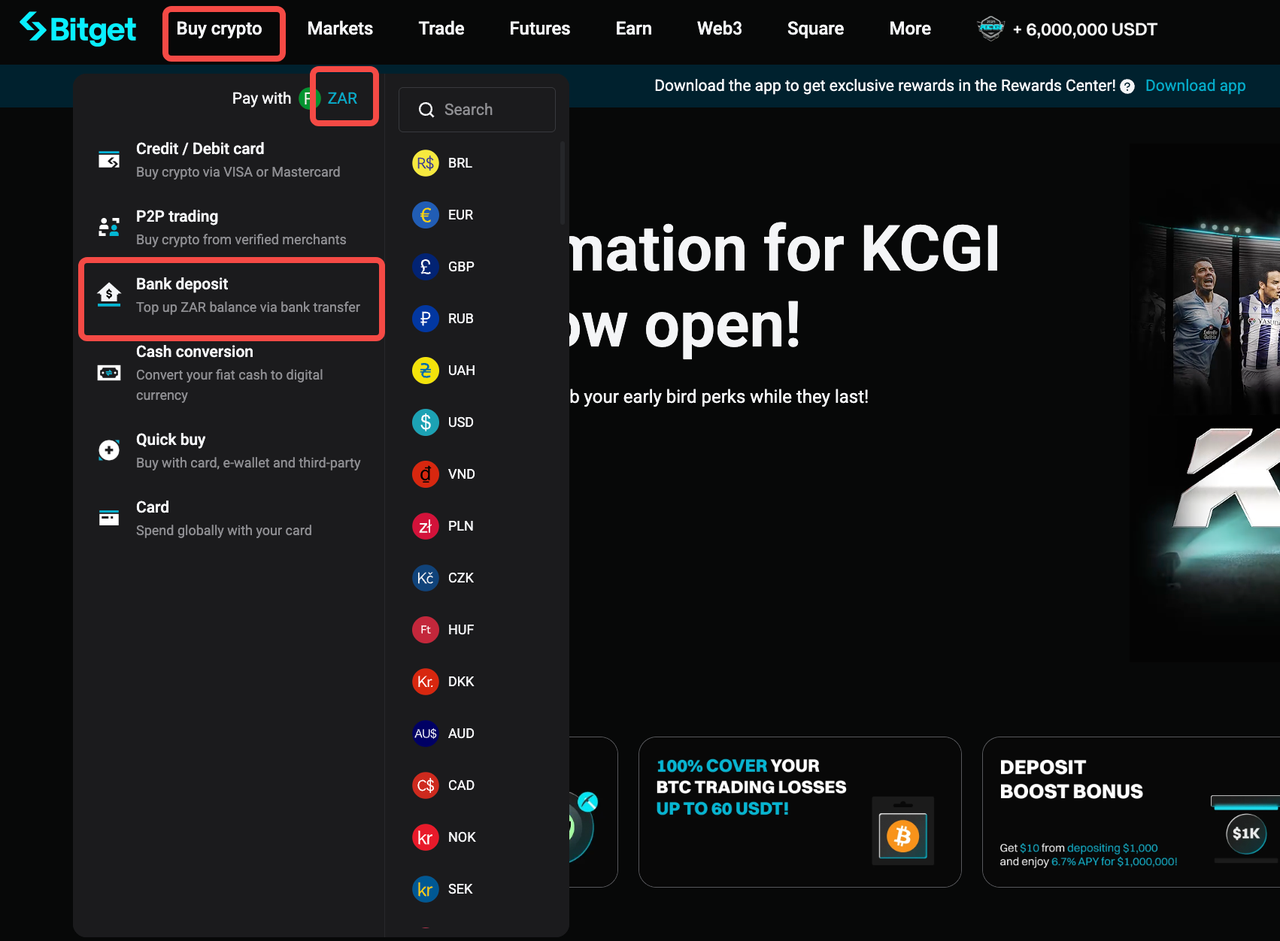The width and height of the screenshot is (1280, 941).
Task: Click the Download app link
Action: pos(1195,86)
